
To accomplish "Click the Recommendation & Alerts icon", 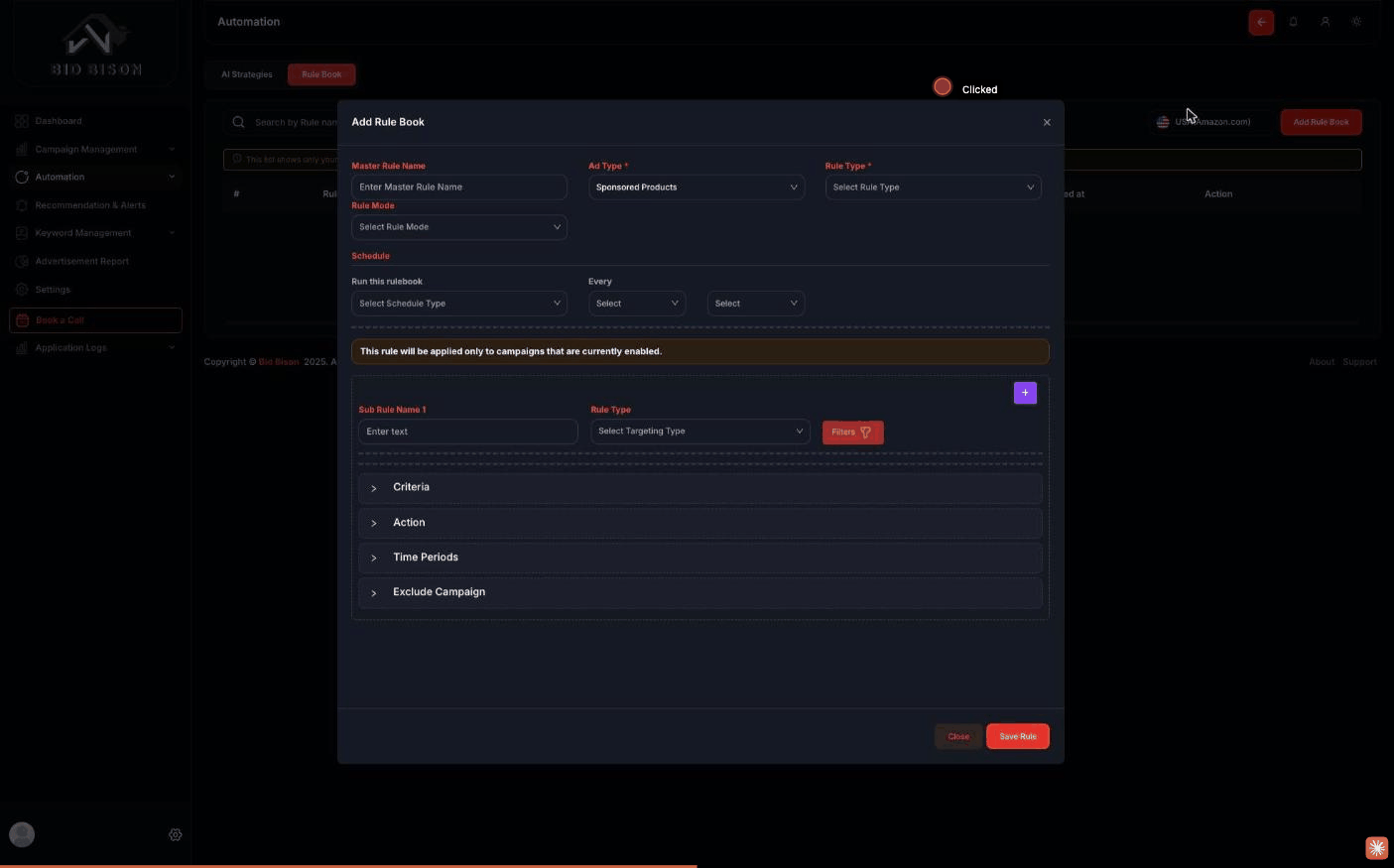I will (x=22, y=205).
